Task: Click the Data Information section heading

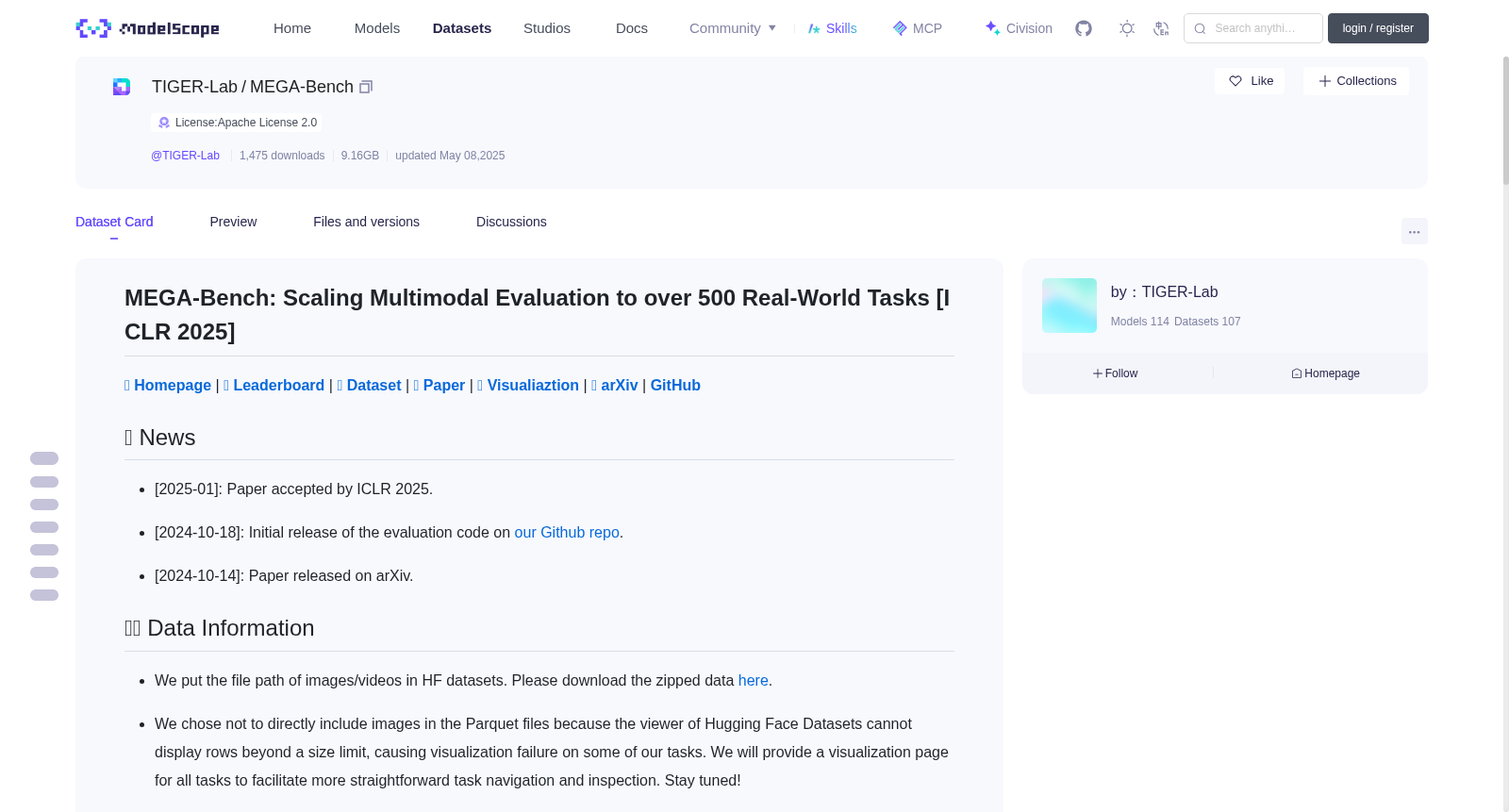Action: coord(220,628)
